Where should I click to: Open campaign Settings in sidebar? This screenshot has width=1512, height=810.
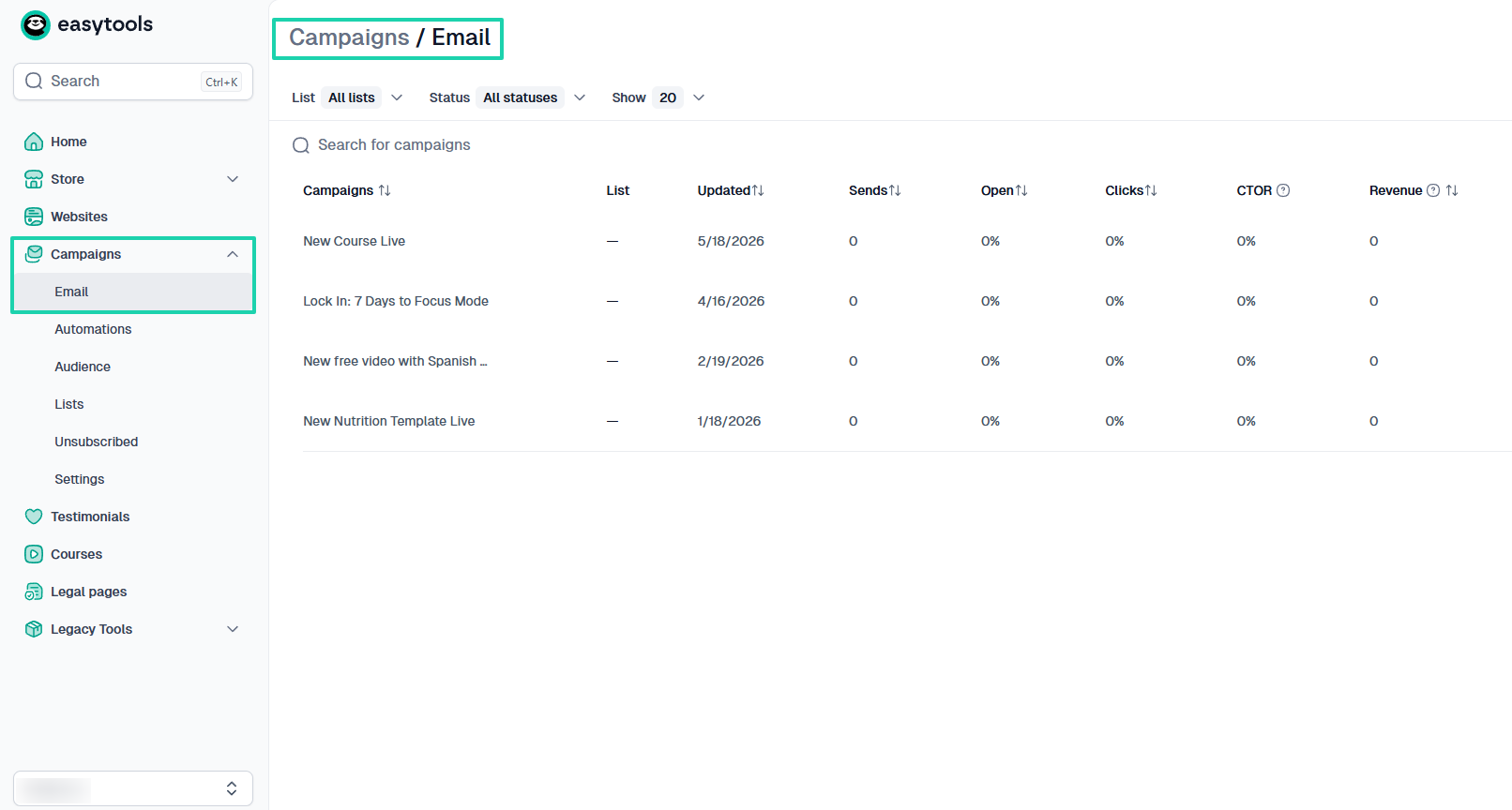click(x=80, y=479)
